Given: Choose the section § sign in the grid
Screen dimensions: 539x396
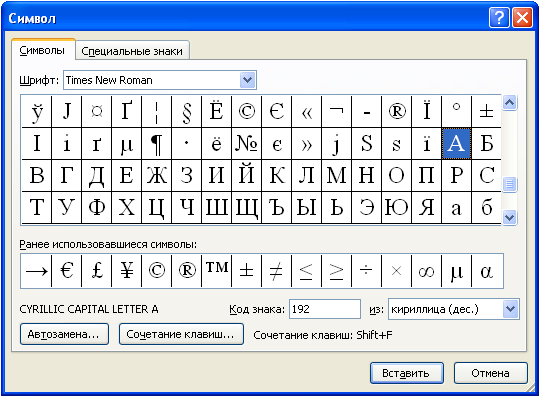Looking at the screenshot, I should [x=186, y=111].
